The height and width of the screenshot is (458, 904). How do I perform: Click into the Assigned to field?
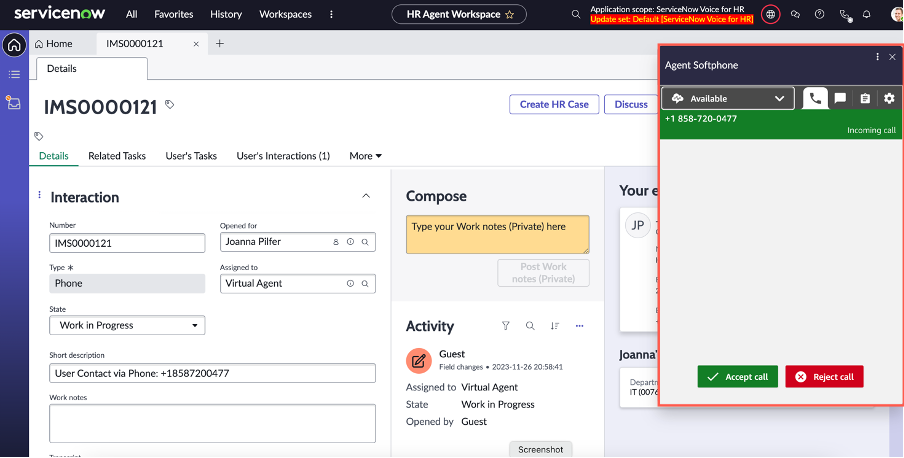point(298,284)
